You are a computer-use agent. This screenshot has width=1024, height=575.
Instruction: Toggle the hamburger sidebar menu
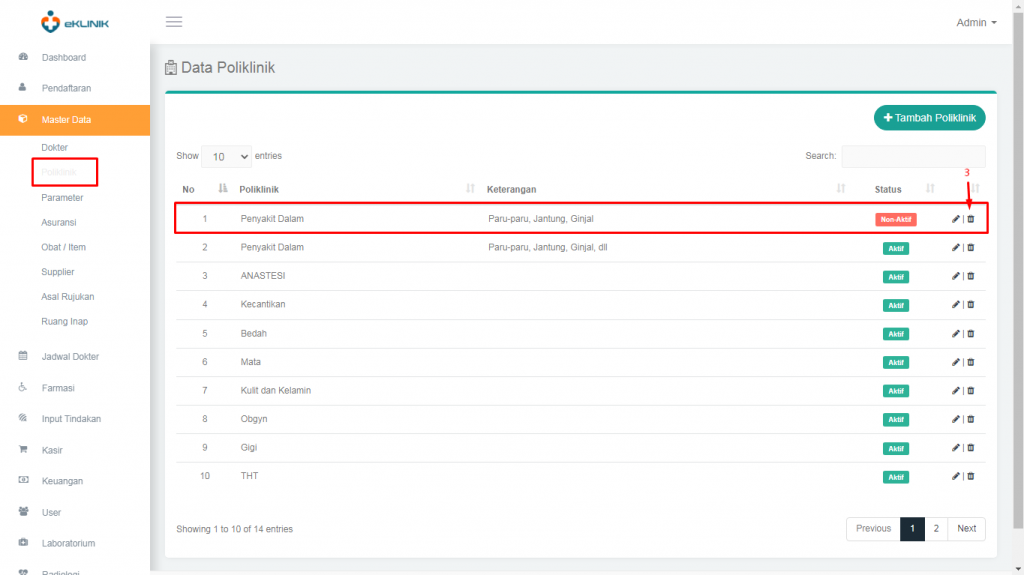(x=174, y=22)
